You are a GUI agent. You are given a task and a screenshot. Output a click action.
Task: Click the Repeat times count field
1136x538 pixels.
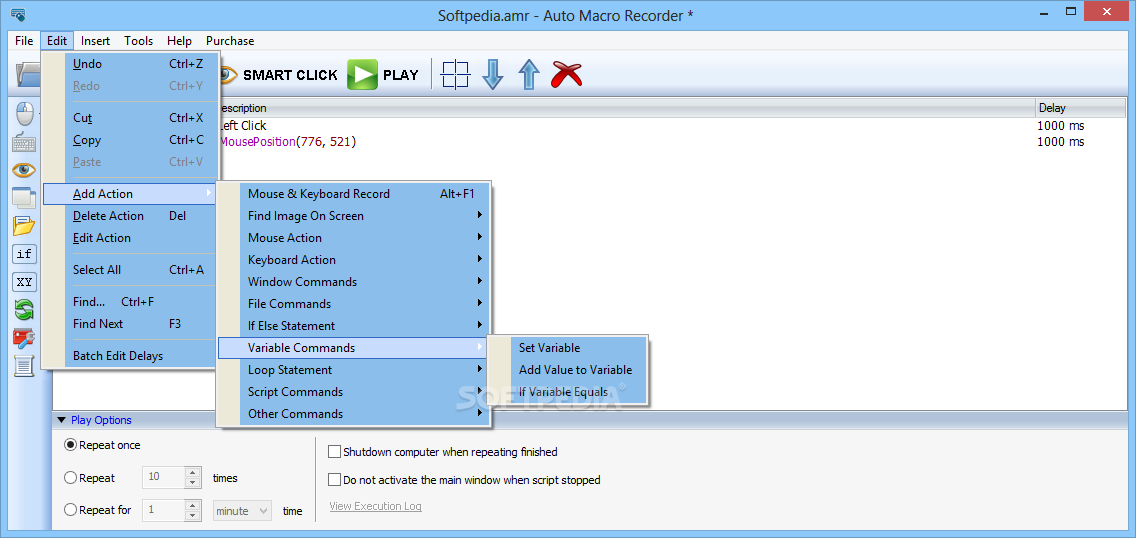click(x=164, y=478)
